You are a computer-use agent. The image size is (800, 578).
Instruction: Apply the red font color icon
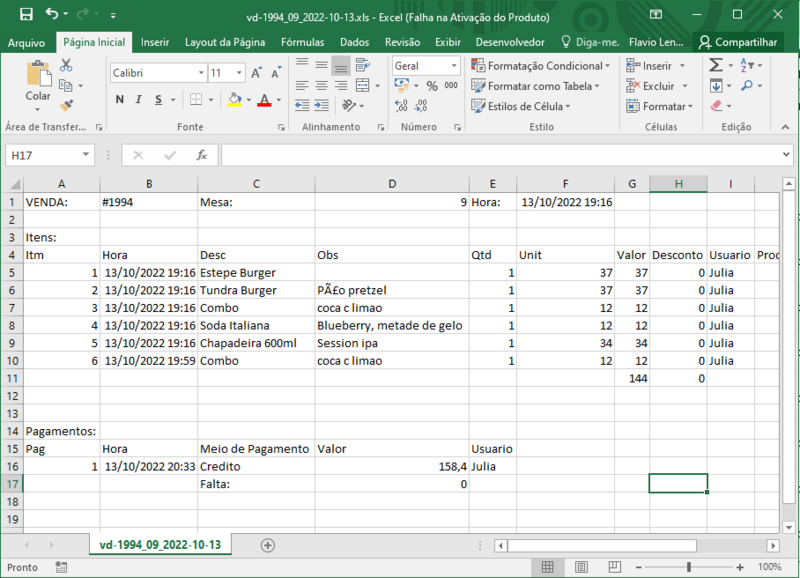click(264, 99)
